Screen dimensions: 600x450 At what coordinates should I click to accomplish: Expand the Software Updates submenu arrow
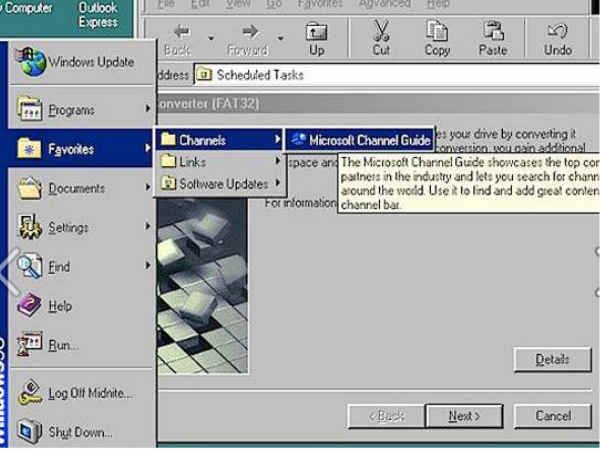(278, 183)
